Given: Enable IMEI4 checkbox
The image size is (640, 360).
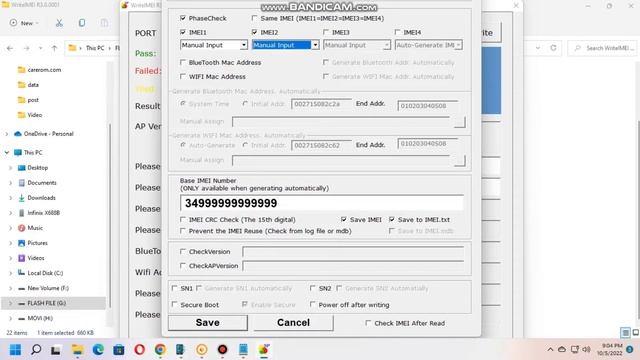Looking at the screenshot, I should coord(397,32).
